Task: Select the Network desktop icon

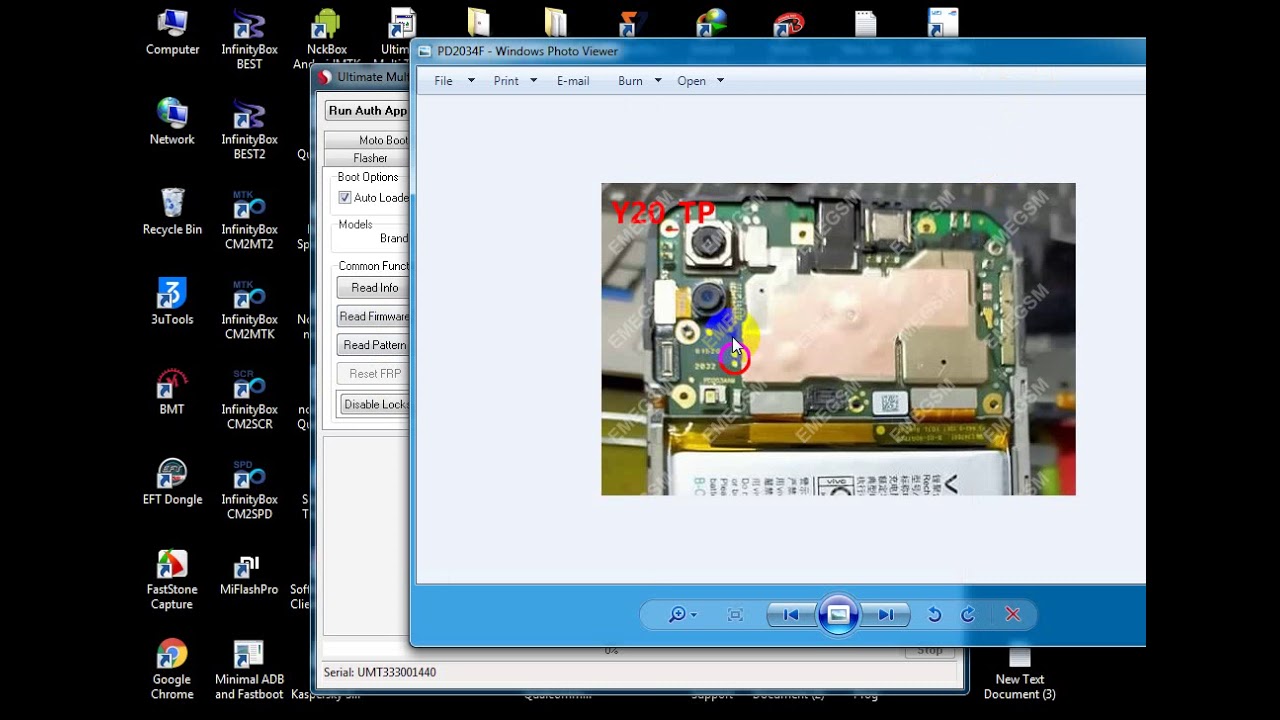Action: (172, 122)
